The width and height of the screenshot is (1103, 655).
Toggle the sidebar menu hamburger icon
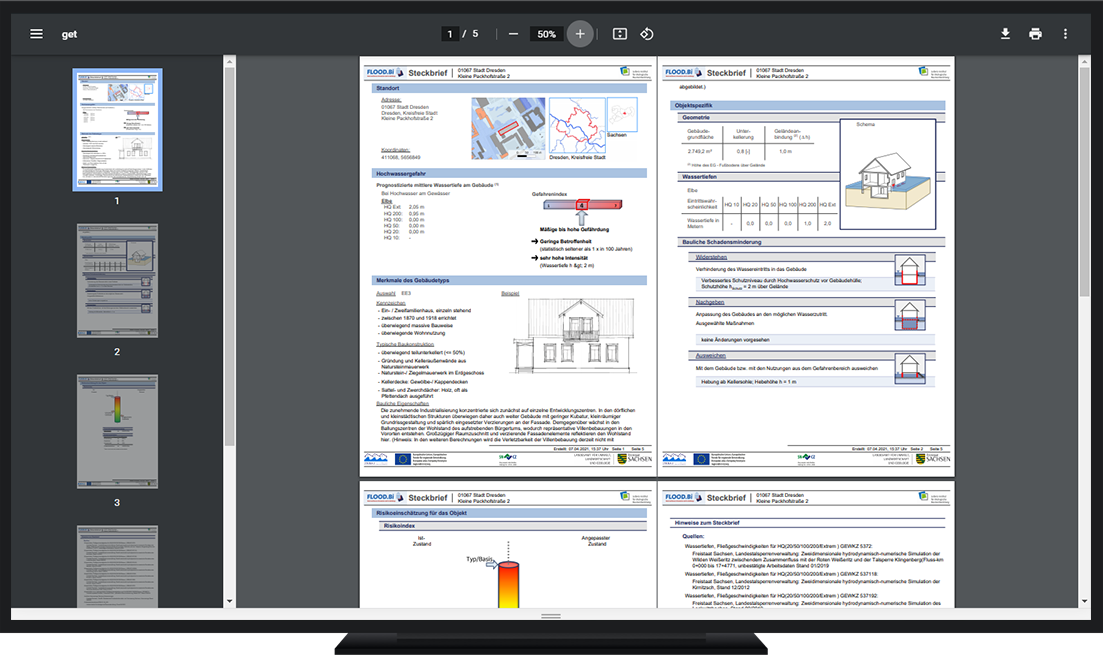pos(37,34)
